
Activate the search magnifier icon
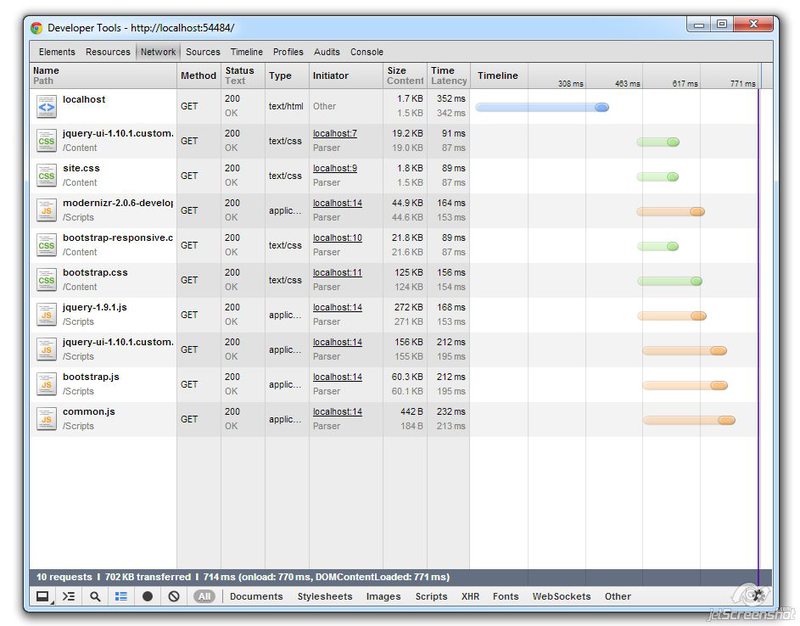point(93,596)
